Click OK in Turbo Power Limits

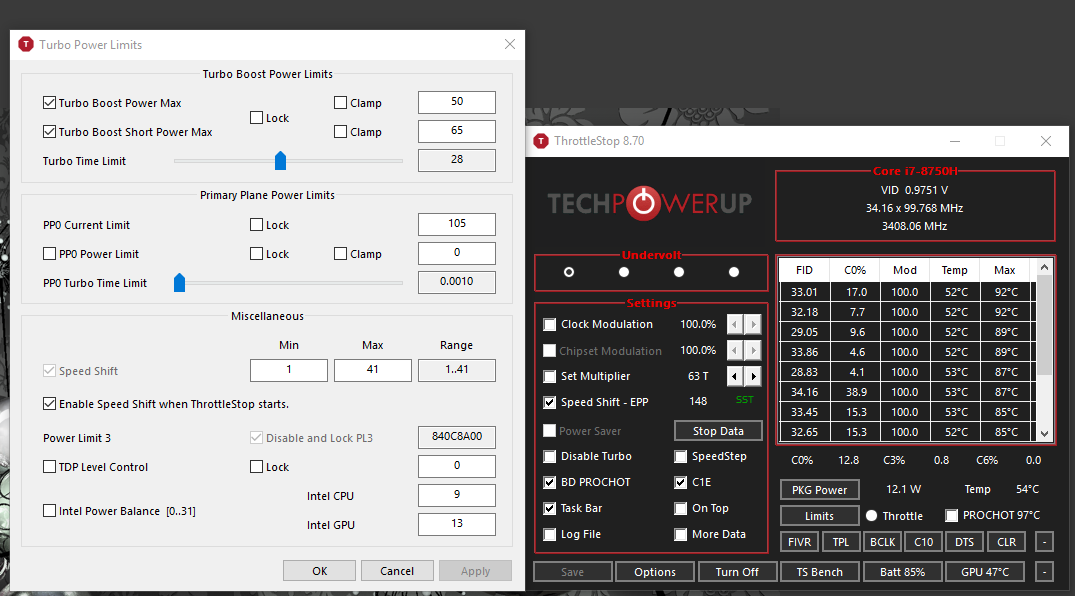point(319,571)
